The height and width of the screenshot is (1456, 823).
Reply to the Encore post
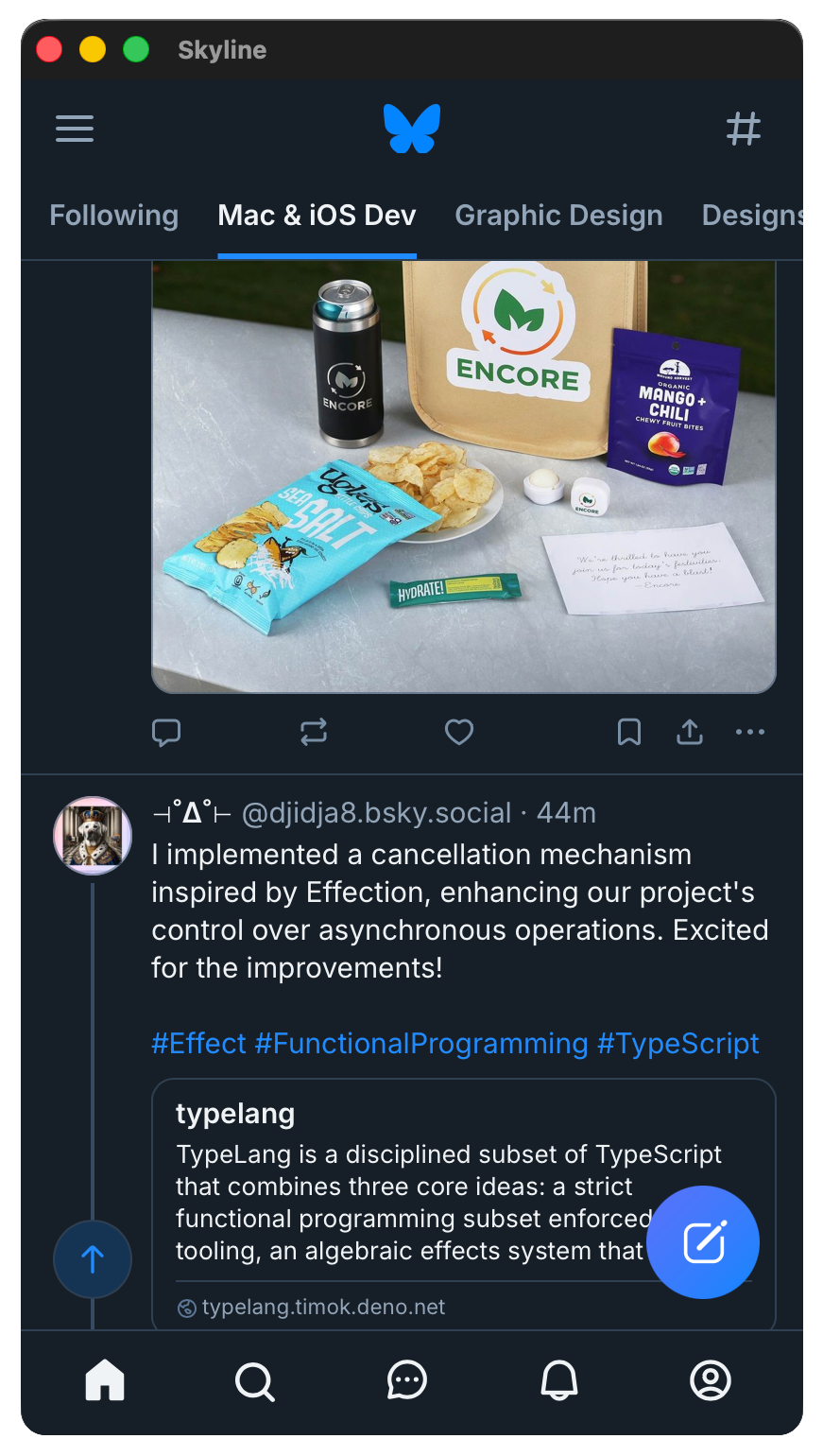pos(166,732)
